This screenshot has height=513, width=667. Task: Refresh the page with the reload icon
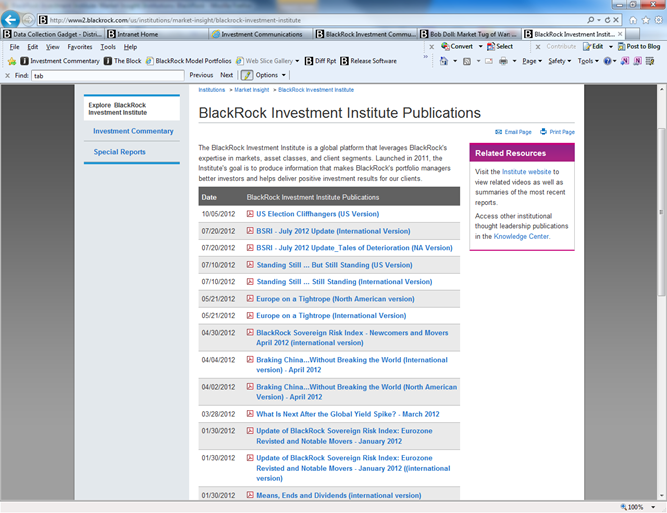(x=607, y=20)
